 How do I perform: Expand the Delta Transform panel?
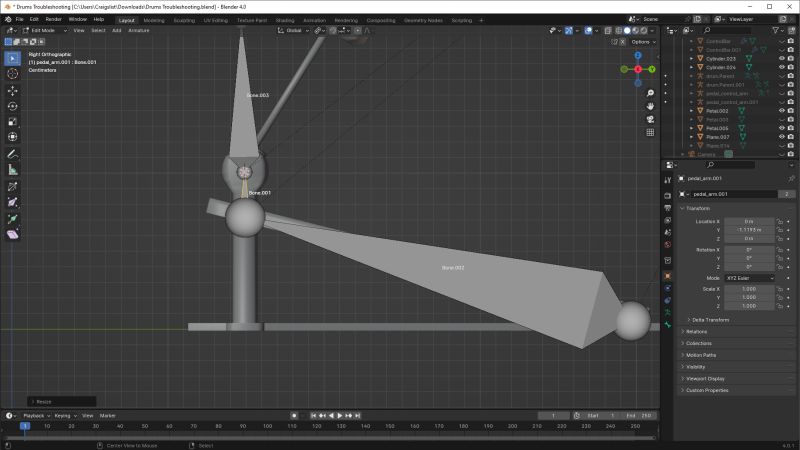[710, 320]
